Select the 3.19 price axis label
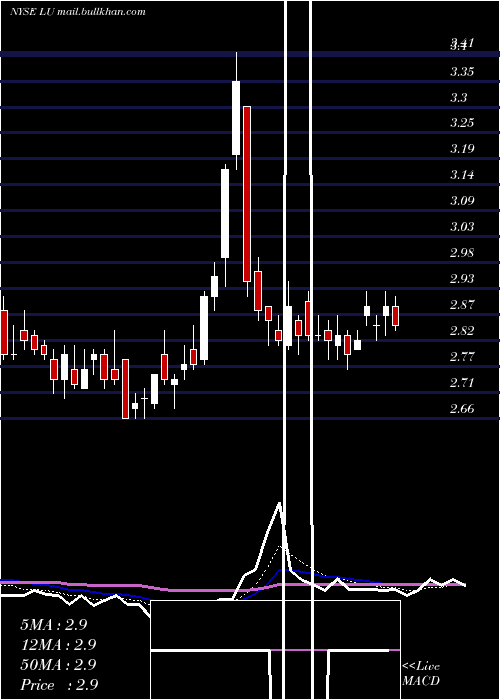Screen dimensions: 500x700 coord(462,149)
